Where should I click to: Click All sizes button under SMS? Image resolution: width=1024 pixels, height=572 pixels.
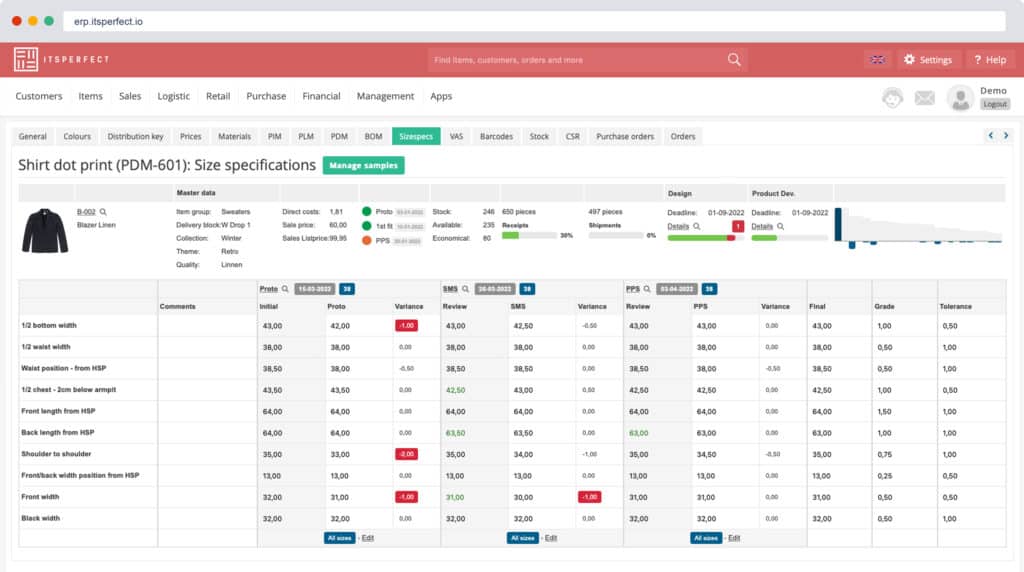point(522,538)
